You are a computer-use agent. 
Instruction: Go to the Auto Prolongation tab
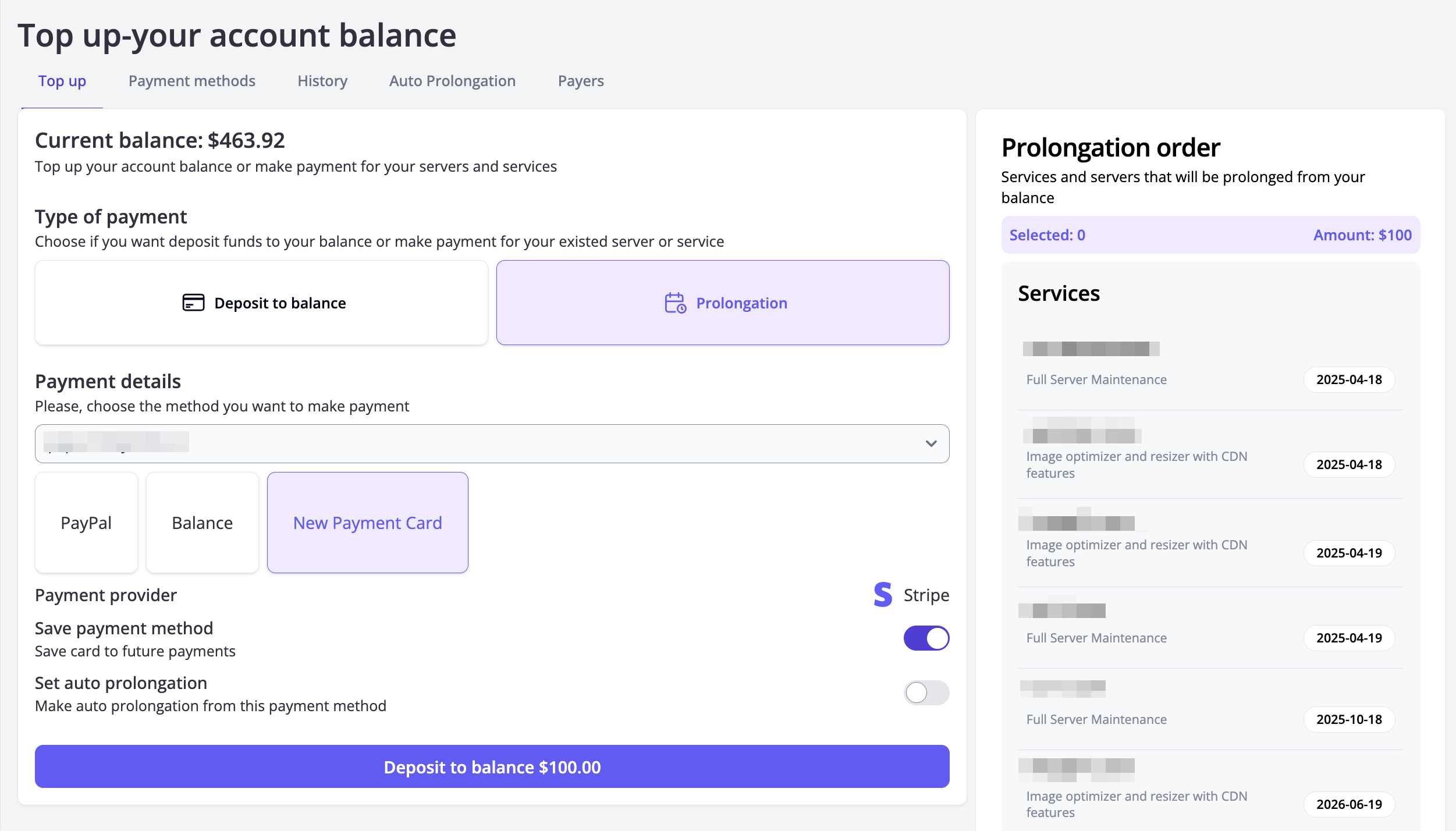[x=452, y=81]
